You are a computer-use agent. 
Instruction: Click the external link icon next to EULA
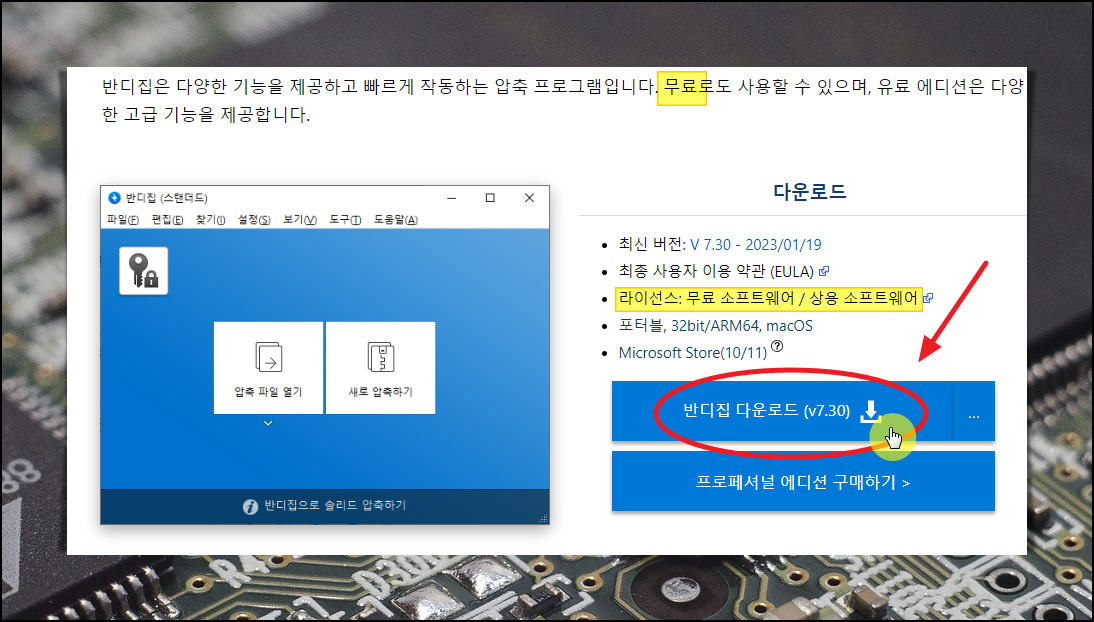(823, 271)
